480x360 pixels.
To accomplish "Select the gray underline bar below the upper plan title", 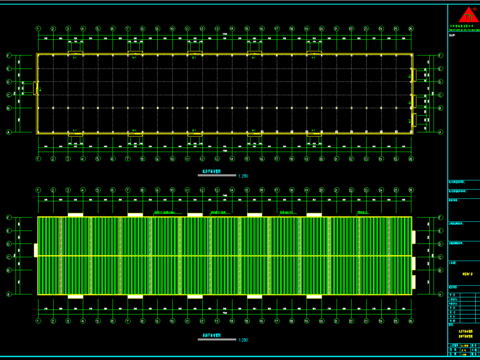I will point(217,175).
